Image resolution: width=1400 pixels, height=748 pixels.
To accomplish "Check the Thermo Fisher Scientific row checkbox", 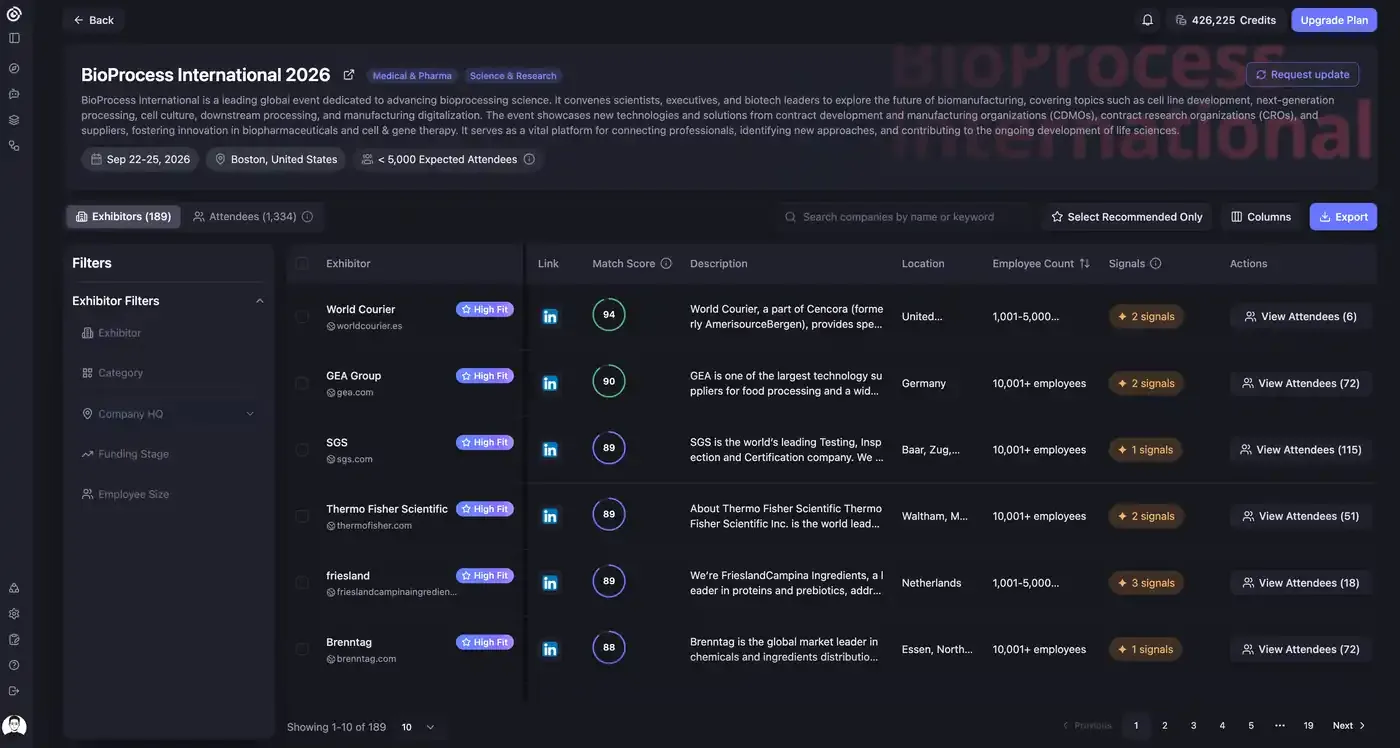I will 302,516.
